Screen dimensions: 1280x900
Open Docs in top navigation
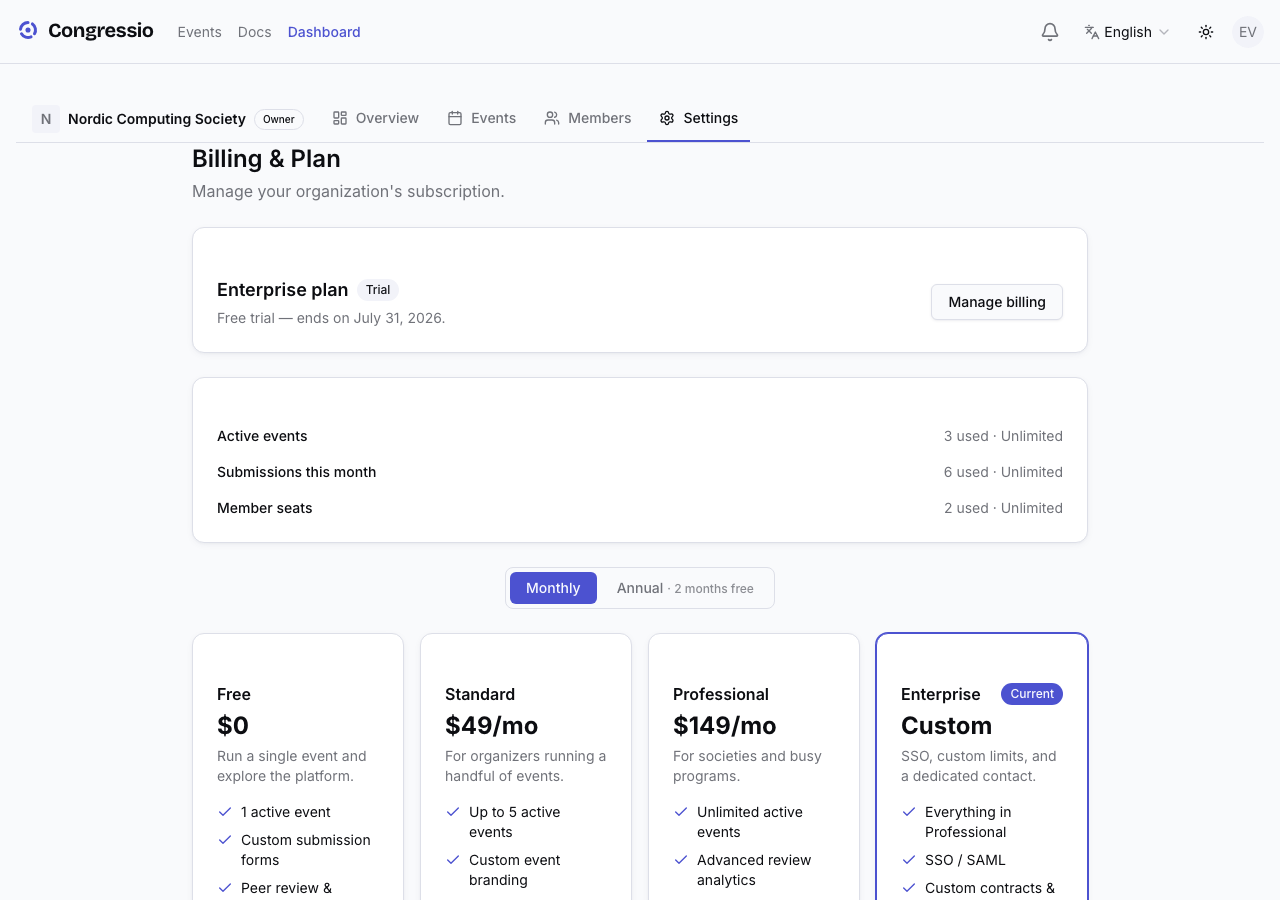point(255,32)
